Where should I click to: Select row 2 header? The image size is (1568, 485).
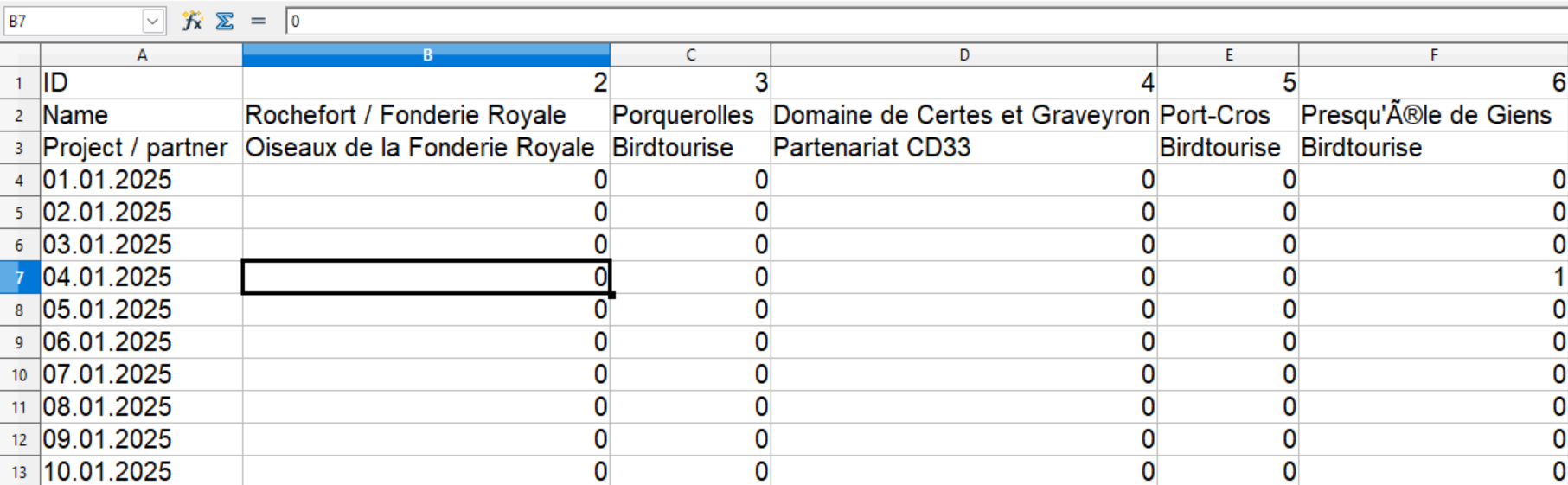coord(20,116)
